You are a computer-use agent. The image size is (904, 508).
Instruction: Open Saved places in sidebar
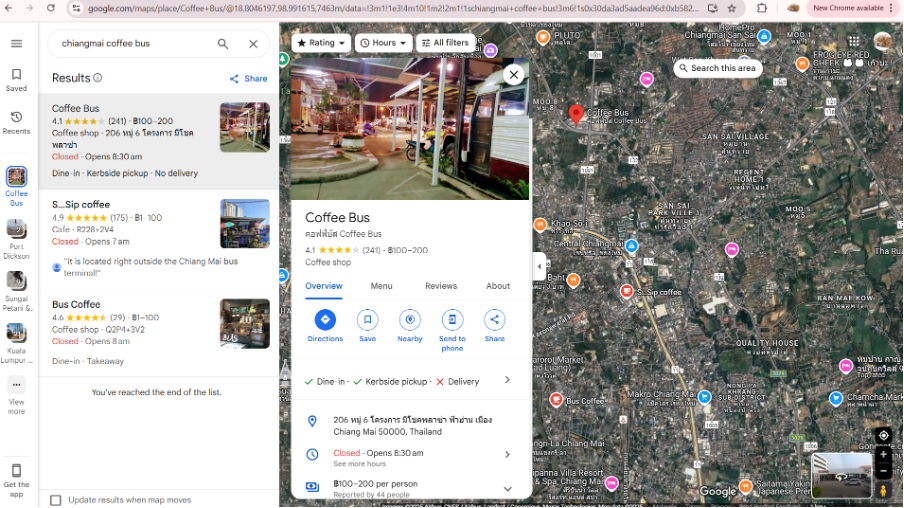16,80
